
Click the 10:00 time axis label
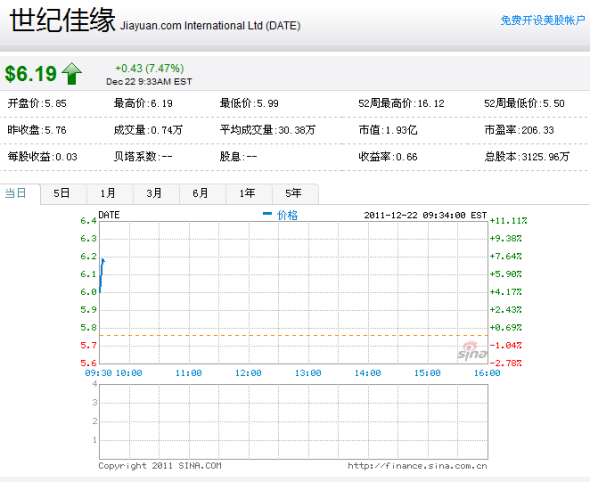click(x=129, y=373)
